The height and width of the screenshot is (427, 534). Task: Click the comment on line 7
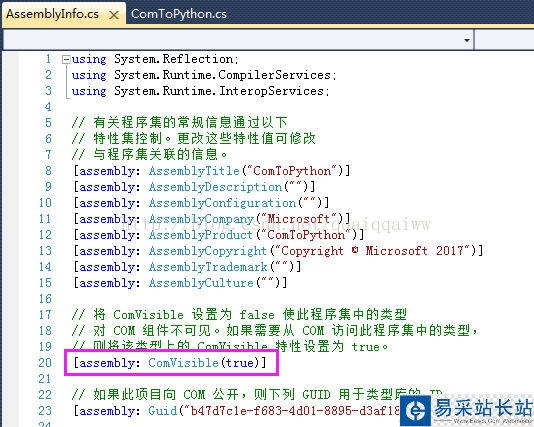tap(149, 155)
